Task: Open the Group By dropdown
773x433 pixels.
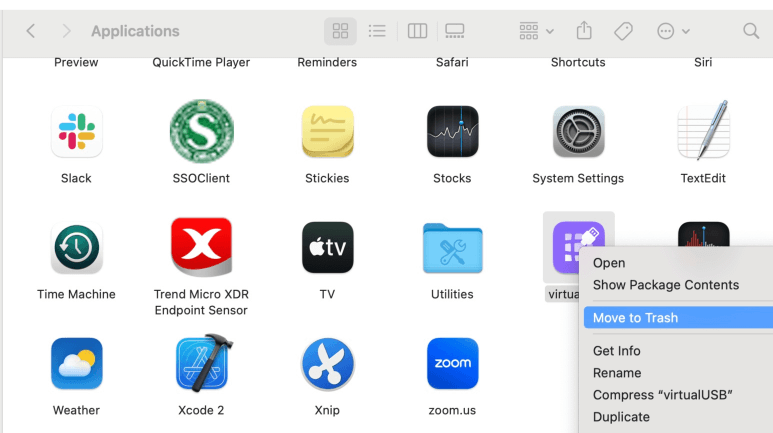Action: [x=536, y=31]
